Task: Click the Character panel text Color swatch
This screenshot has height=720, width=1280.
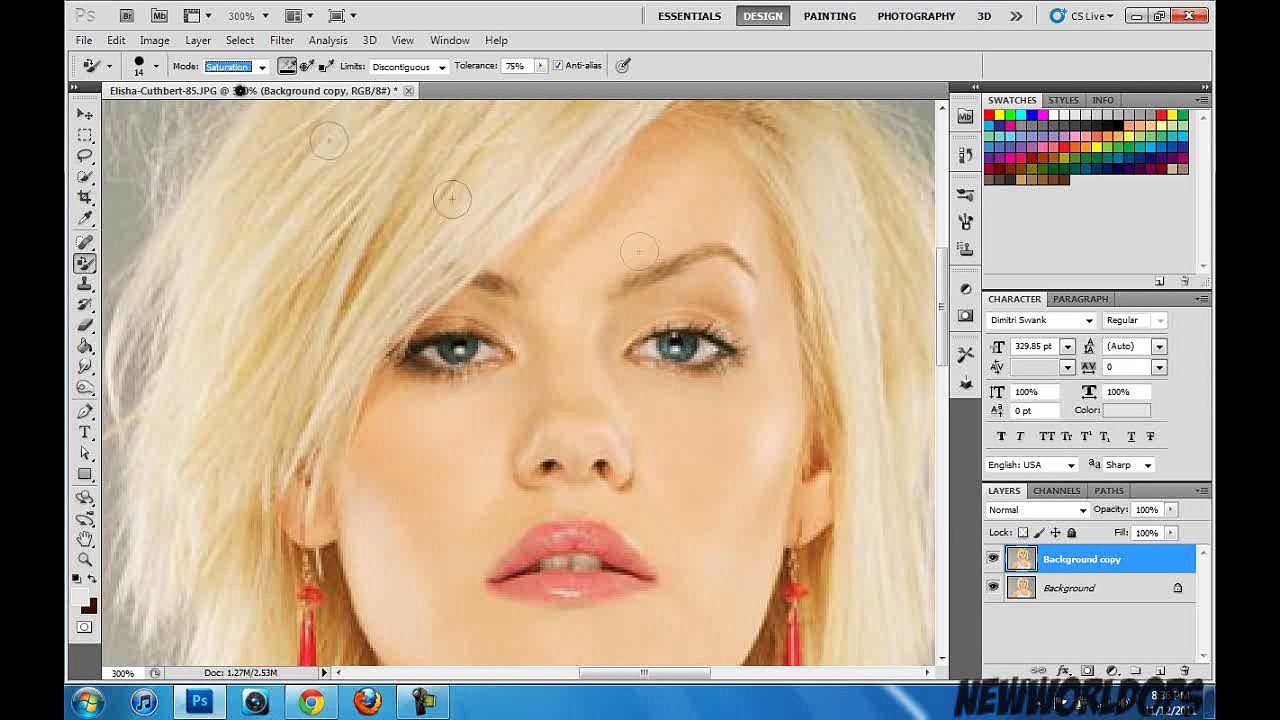Action: (x=1127, y=410)
